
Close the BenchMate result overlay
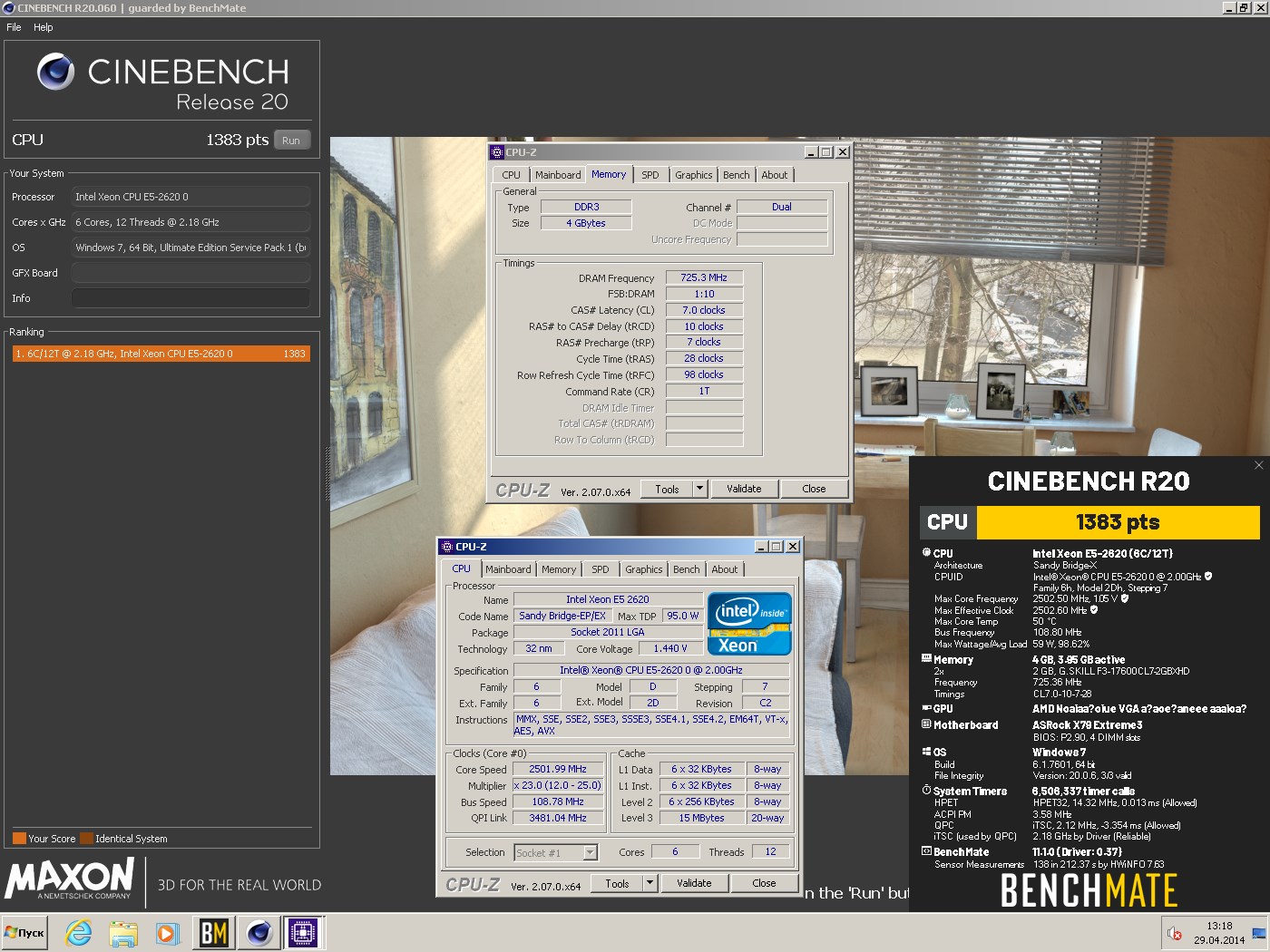click(x=1258, y=465)
